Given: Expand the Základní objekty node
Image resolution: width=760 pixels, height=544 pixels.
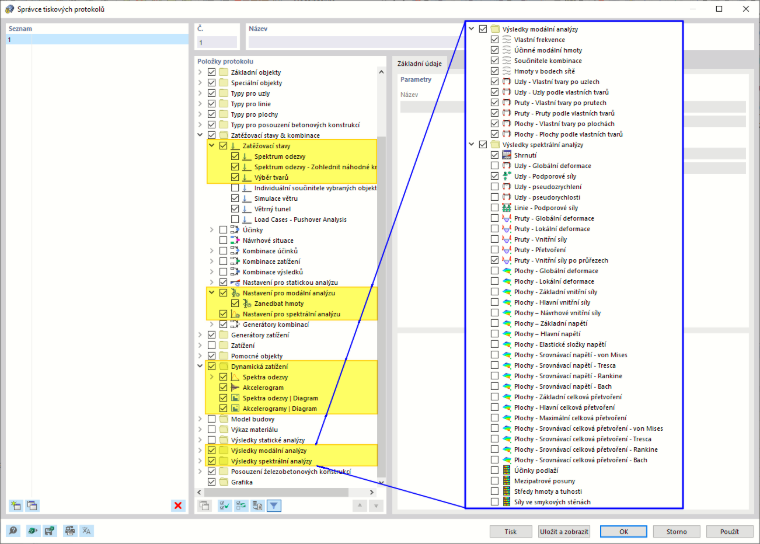Looking at the screenshot, I should point(200,72).
